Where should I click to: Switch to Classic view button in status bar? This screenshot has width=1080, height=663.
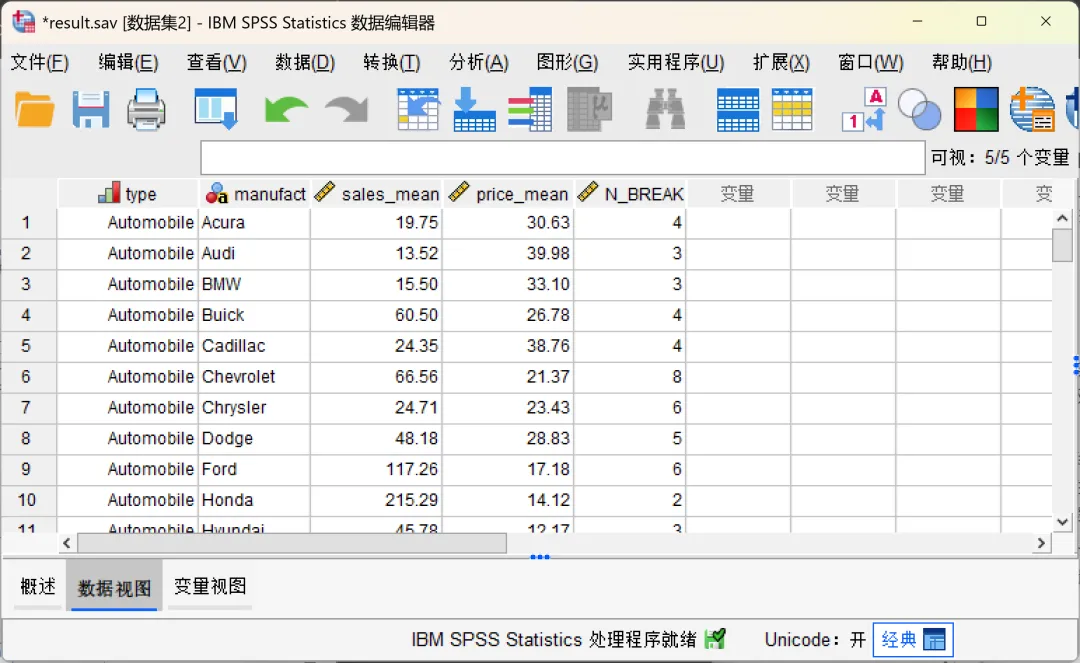(x=913, y=640)
